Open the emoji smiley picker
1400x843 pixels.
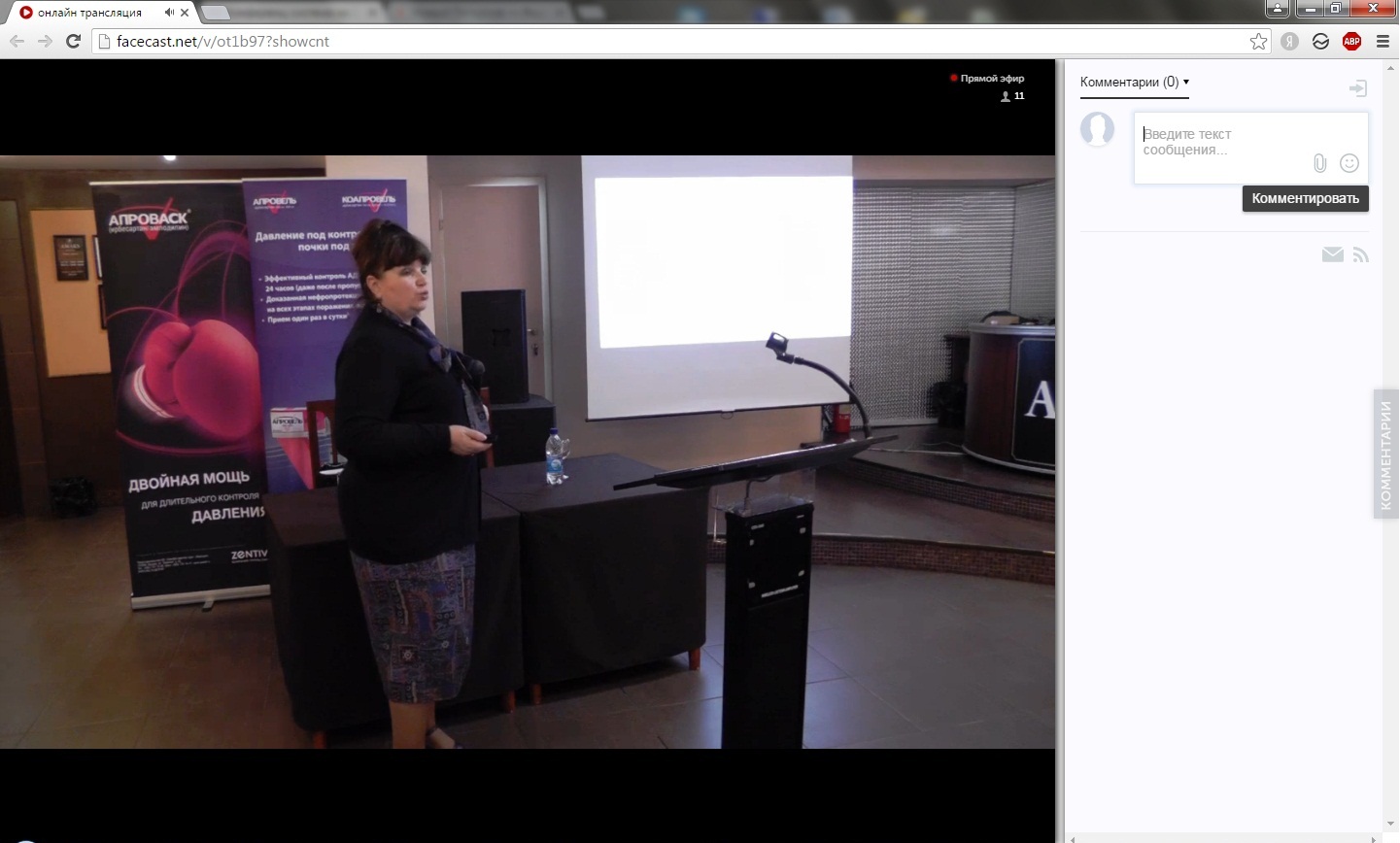point(1349,163)
